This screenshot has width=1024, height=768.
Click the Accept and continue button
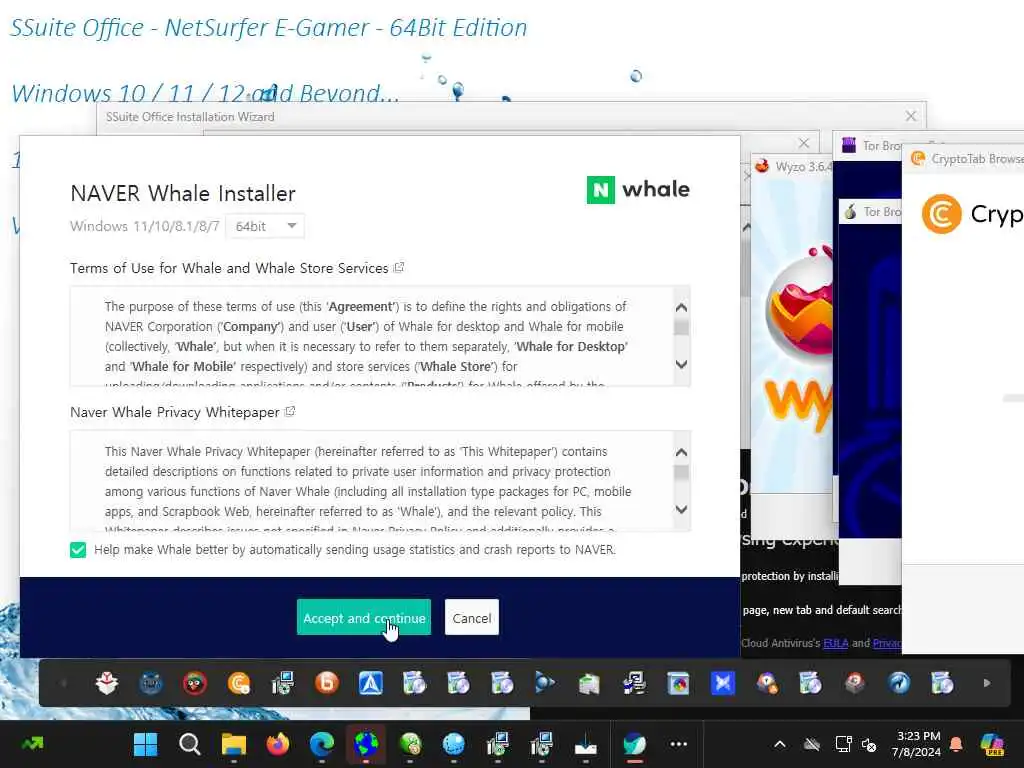point(364,617)
